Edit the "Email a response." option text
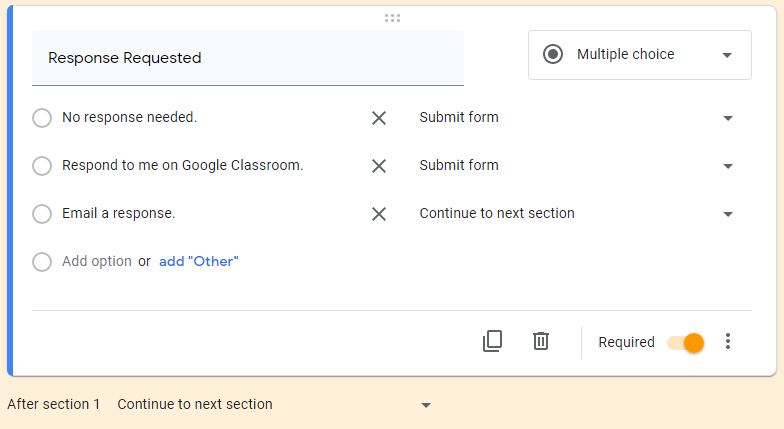Screen dimensions: 784x429 118,214
